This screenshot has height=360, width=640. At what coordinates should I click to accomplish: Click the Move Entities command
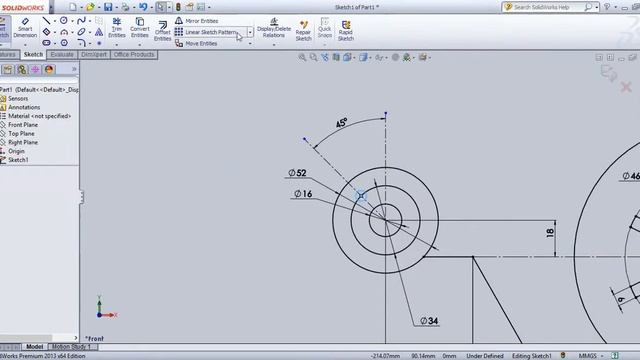(196, 43)
